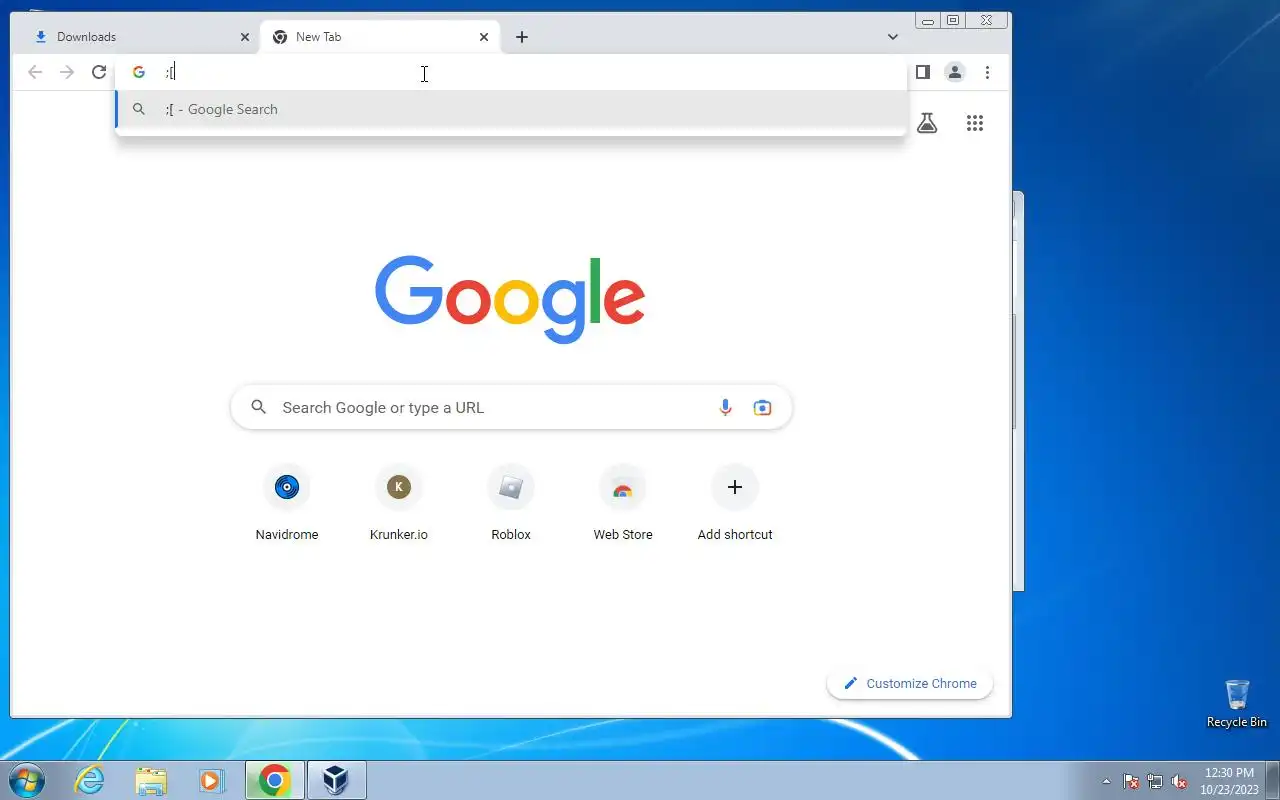
Task: Minimize the Chrome window
Action: pyautogui.click(x=928, y=20)
